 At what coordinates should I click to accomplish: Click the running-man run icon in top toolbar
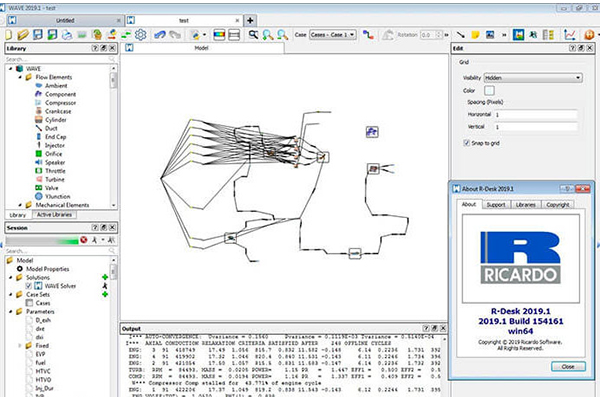click(x=533, y=35)
